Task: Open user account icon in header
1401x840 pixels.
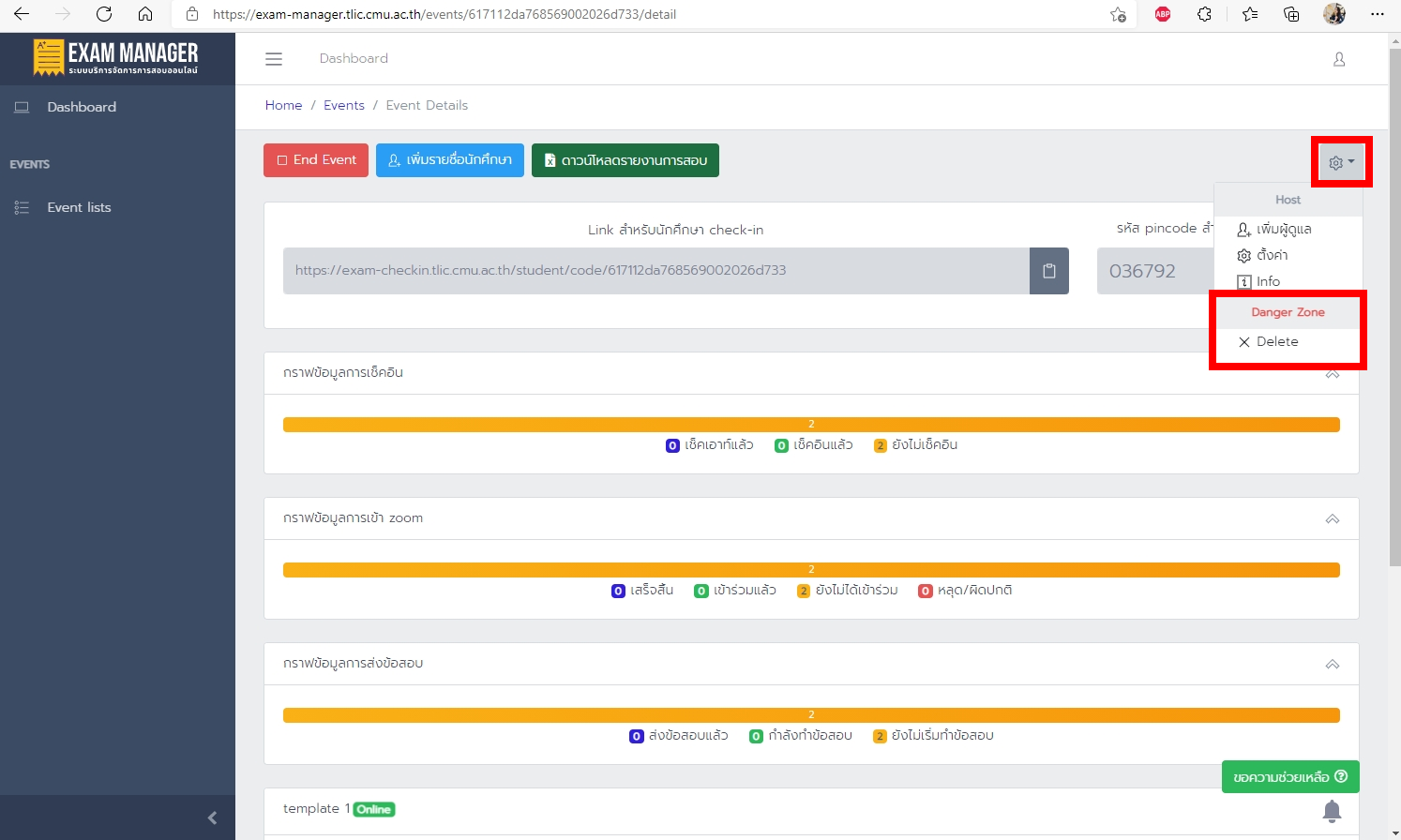Action: 1339,59
